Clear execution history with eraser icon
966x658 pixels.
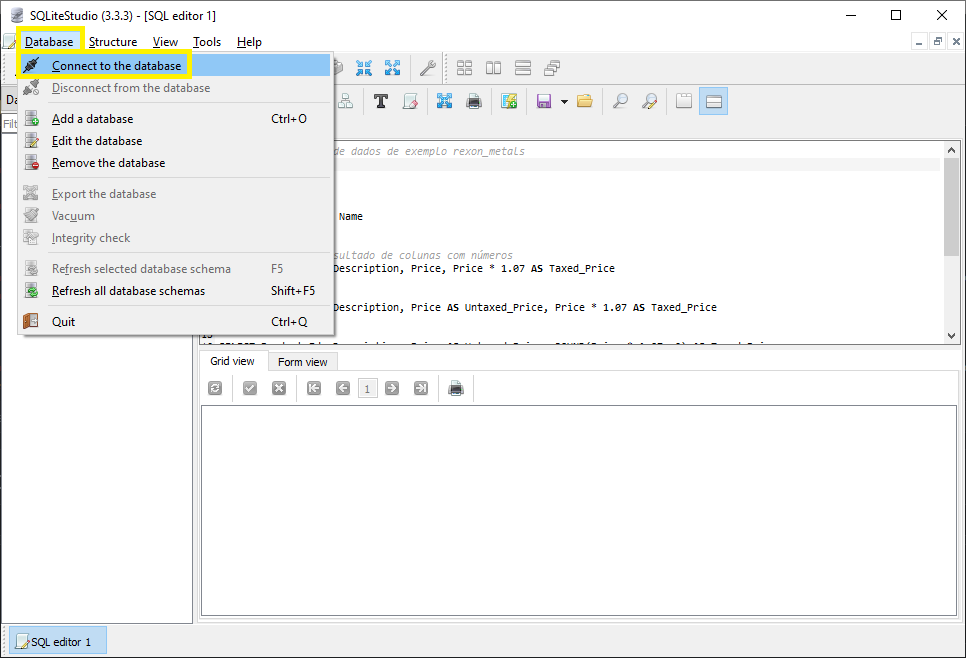click(x=410, y=101)
